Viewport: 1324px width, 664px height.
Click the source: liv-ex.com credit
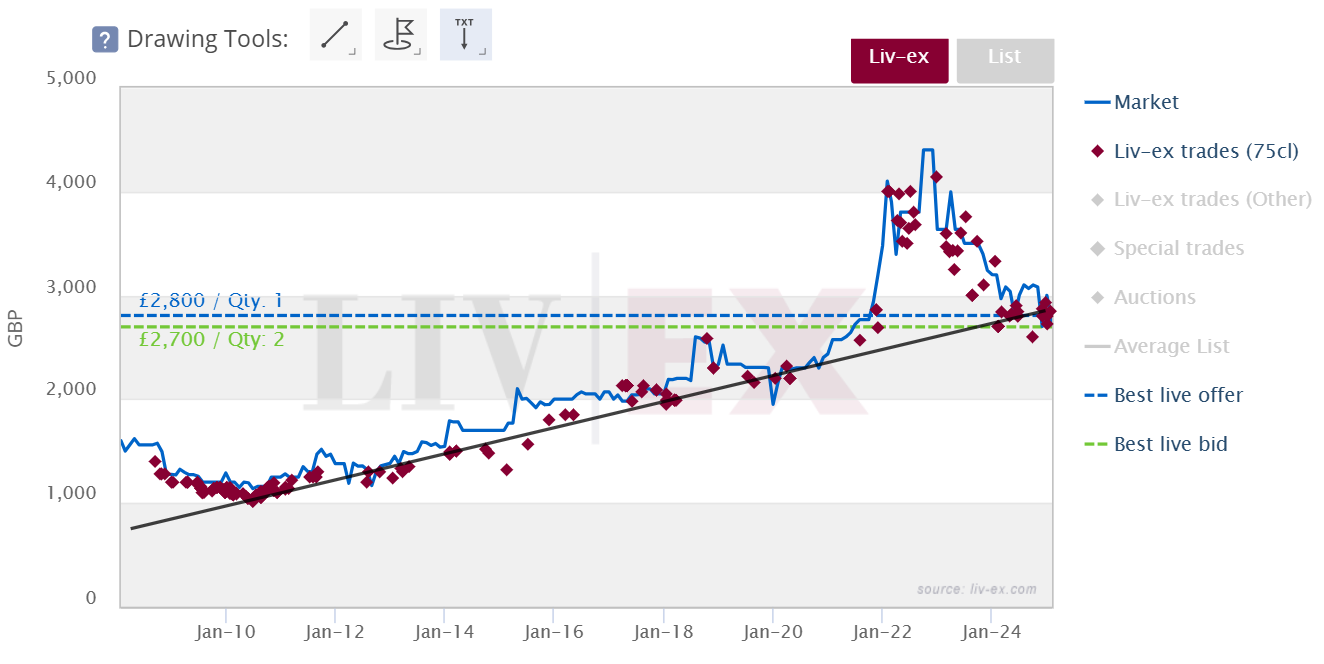[976, 589]
